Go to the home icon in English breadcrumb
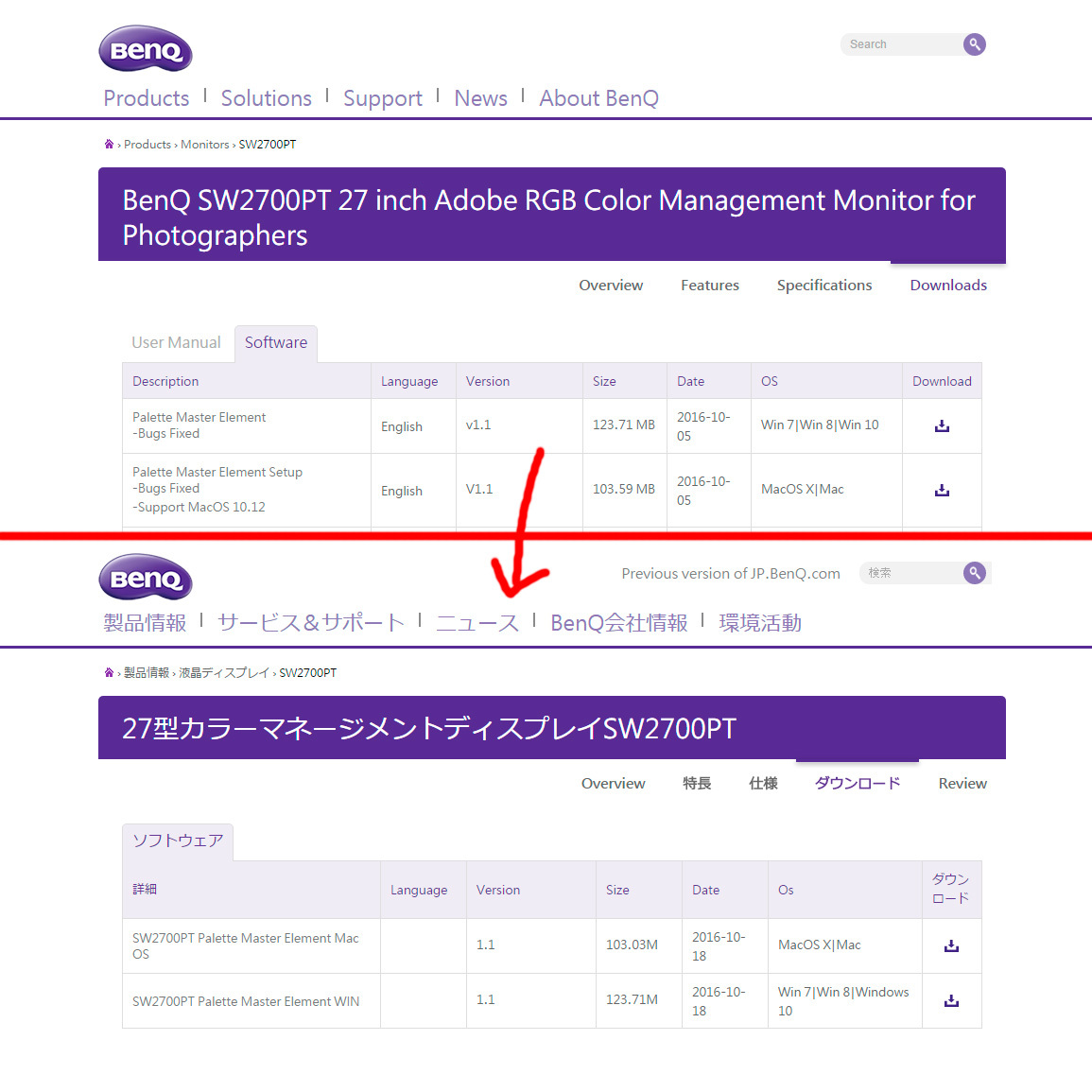This screenshot has height=1092, width=1092. 110,144
